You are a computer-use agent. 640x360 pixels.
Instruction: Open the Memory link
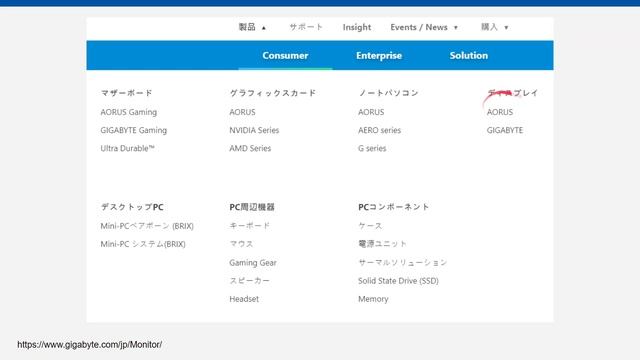click(373, 299)
